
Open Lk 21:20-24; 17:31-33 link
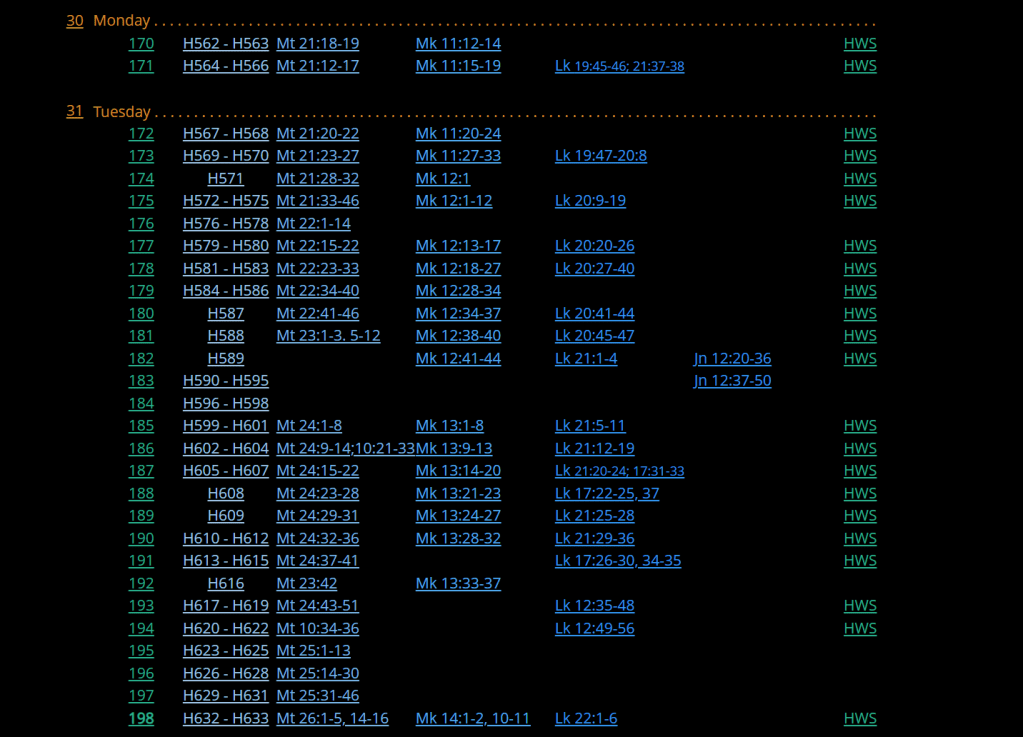click(x=619, y=471)
